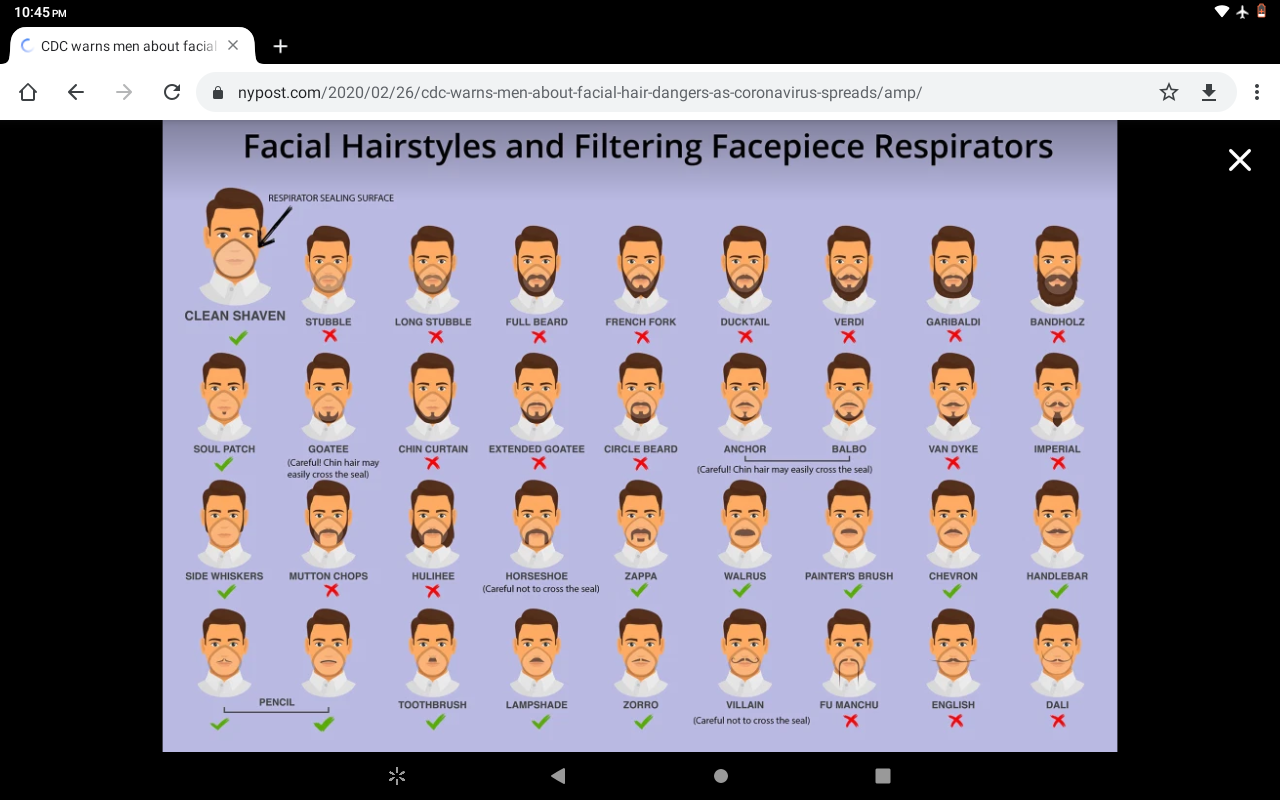Screen dimensions: 1280x800
Task: Click the Clean Shaven face illustration
Action: pyautogui.click(x=234, y=245)
